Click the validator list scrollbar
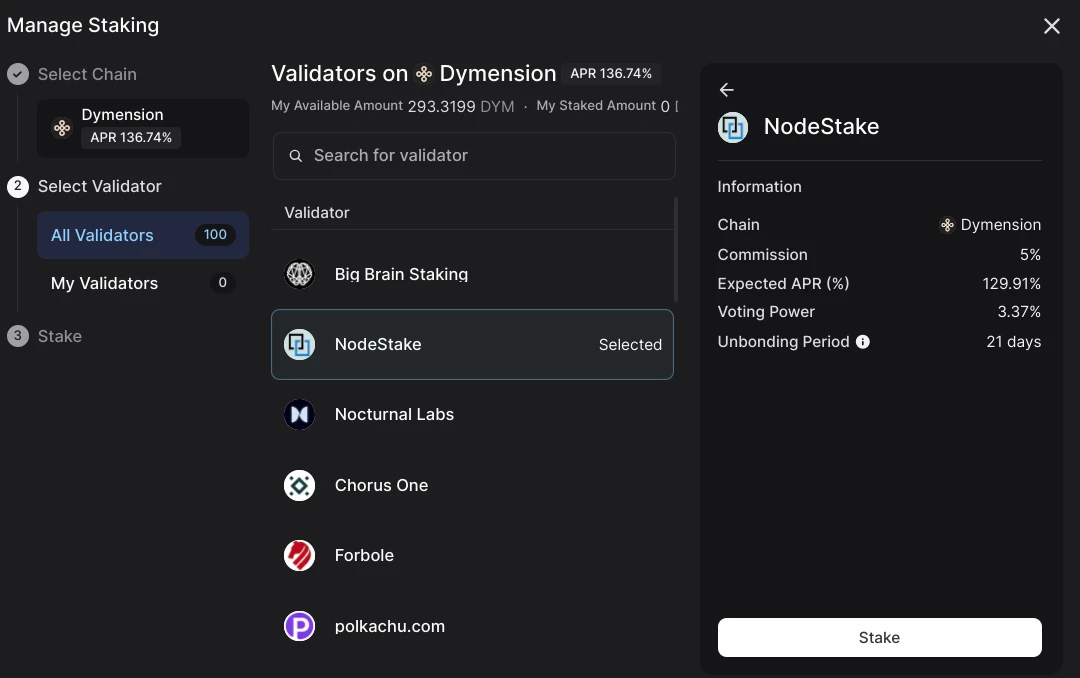Screen dimensions: 1080x678 tap(676, 250)
